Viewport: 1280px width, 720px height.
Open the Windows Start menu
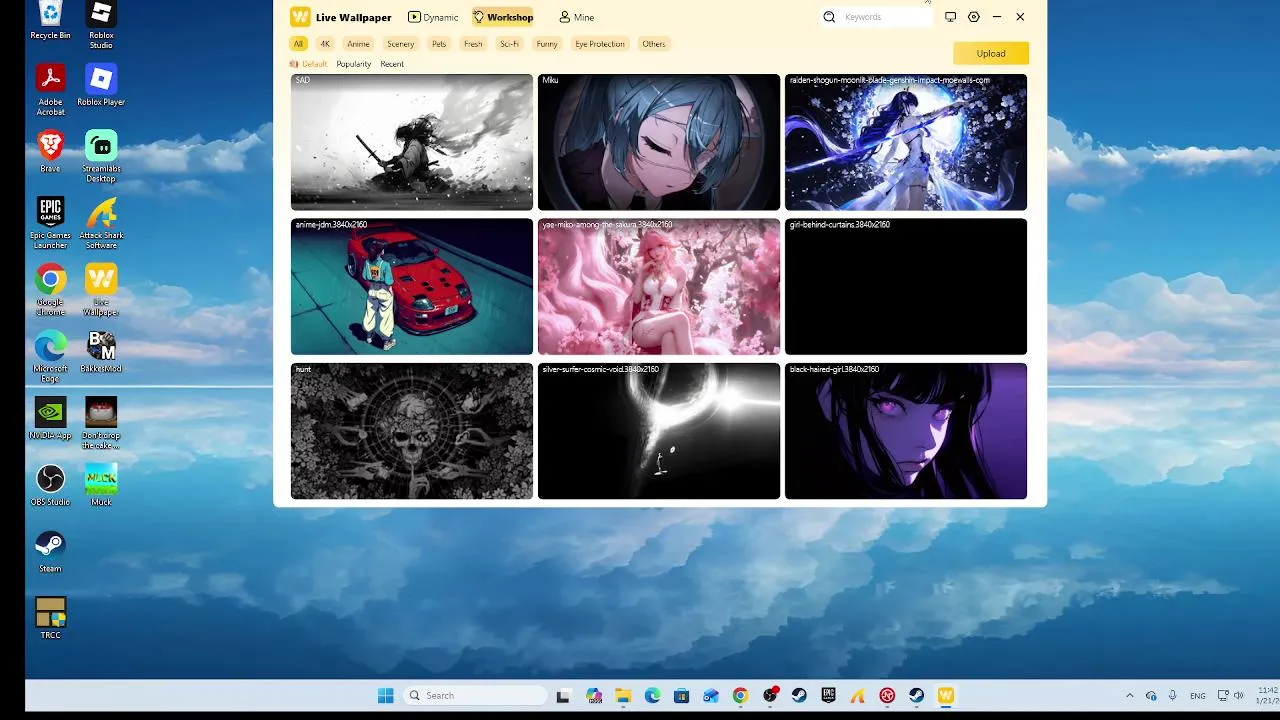coord(386,696)
